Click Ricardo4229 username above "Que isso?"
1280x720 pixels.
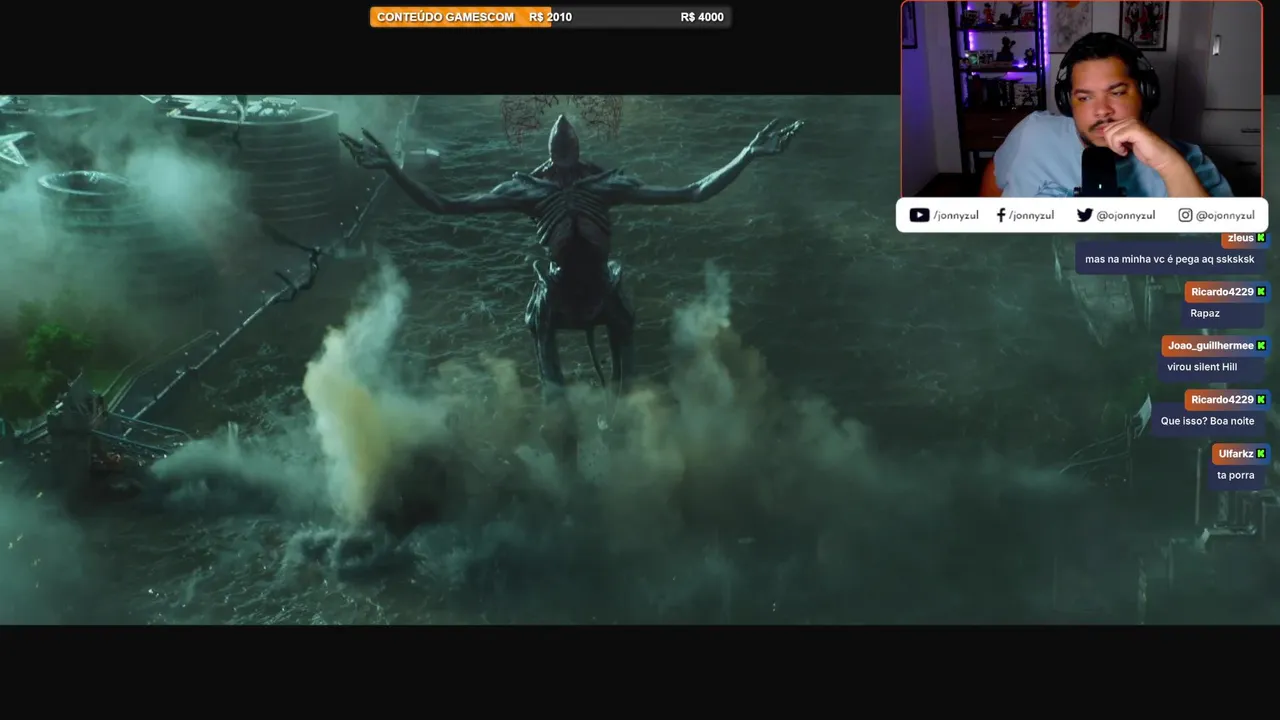pos(1222,400)
